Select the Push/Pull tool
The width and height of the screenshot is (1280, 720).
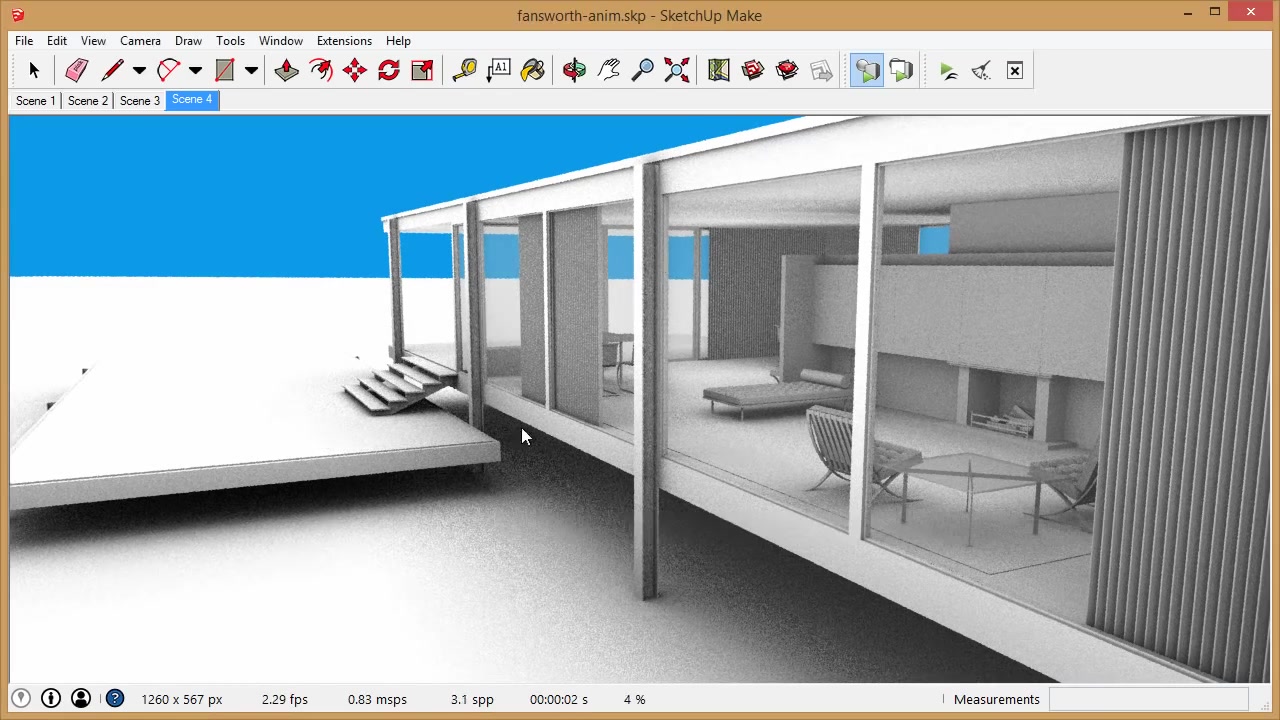pyautogui.click(x=287, y=70)
